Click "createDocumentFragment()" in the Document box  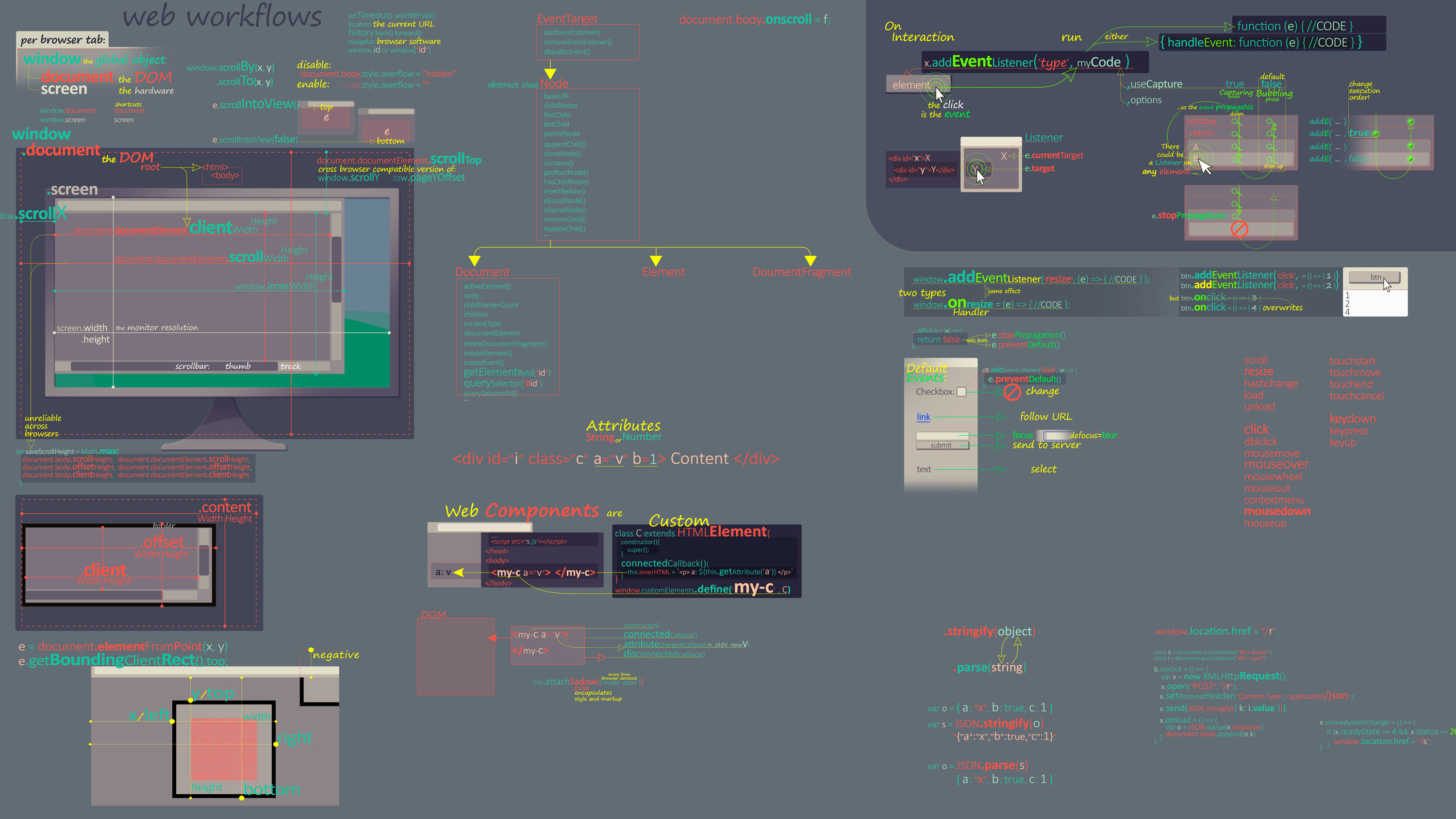pos(505,344)
